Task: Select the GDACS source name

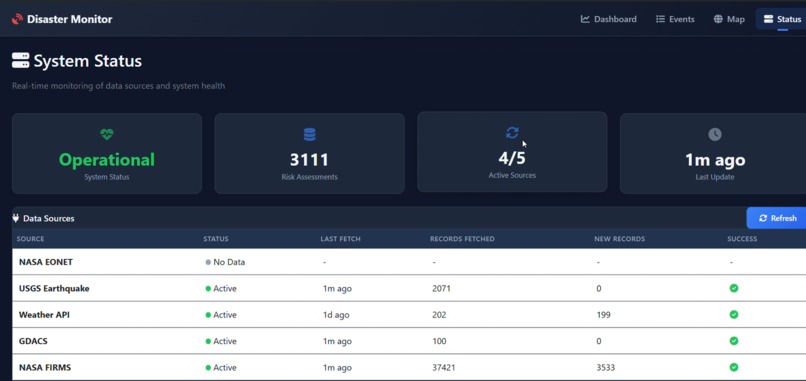Action: [x=33, y=341]
